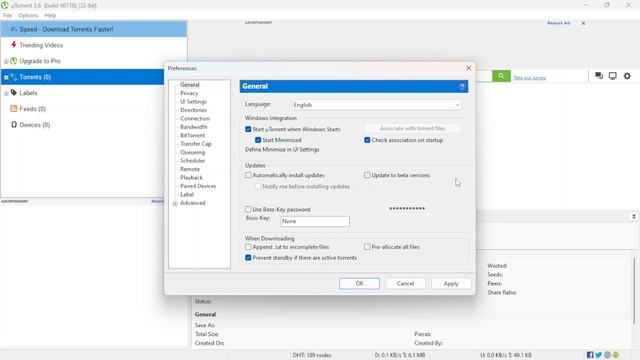The height and width of the screenshot is (360, 640).
Task: Click the Labels tag icon
Action: (14, 93)
